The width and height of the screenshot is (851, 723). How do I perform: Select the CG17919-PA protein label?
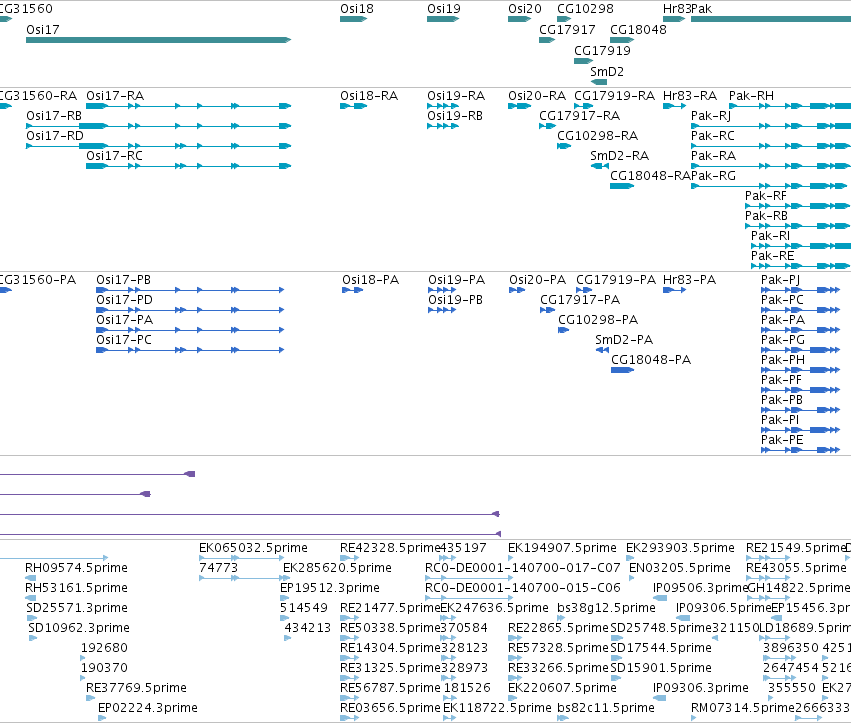[616, 280]
